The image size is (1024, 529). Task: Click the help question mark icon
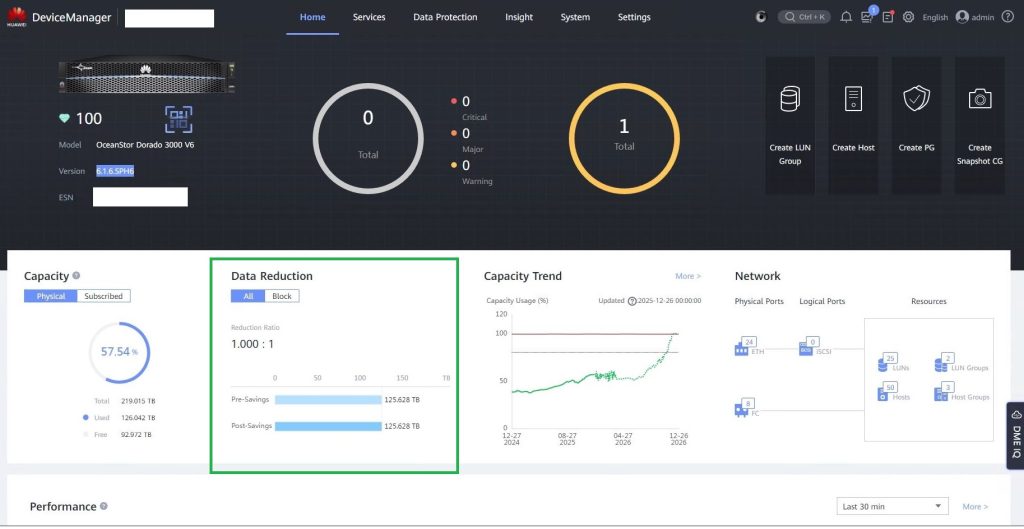coord(1007,17)
